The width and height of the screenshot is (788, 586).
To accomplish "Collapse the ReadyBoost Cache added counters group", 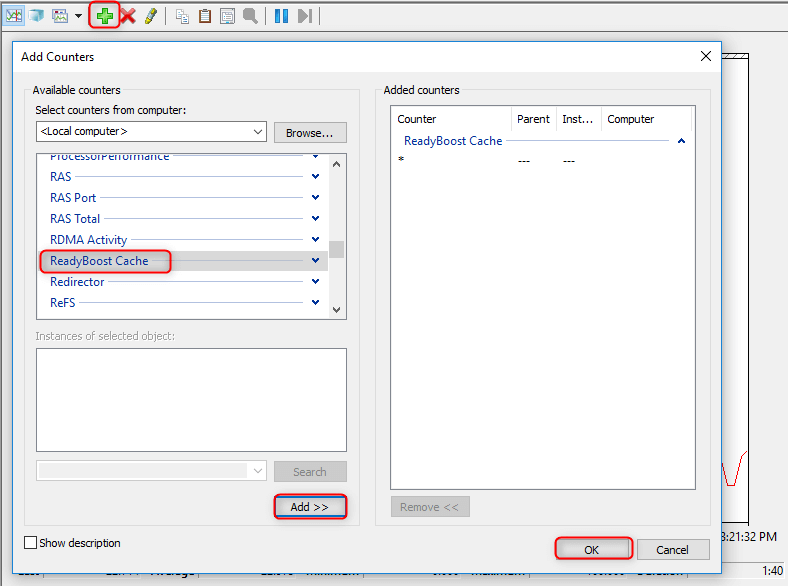I will (681, 141).
